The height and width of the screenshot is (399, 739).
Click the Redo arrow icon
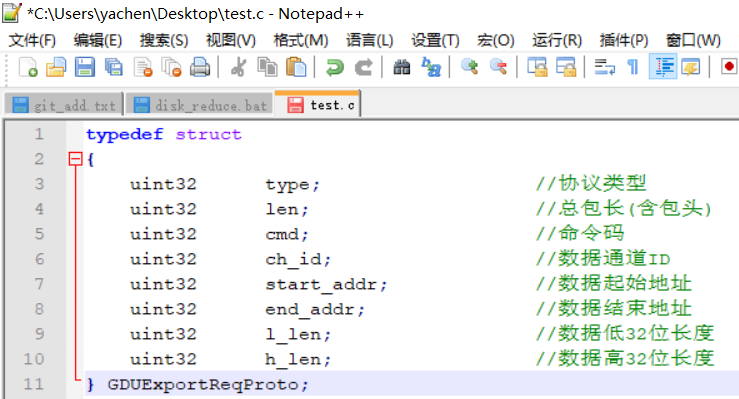click(363, 67)
